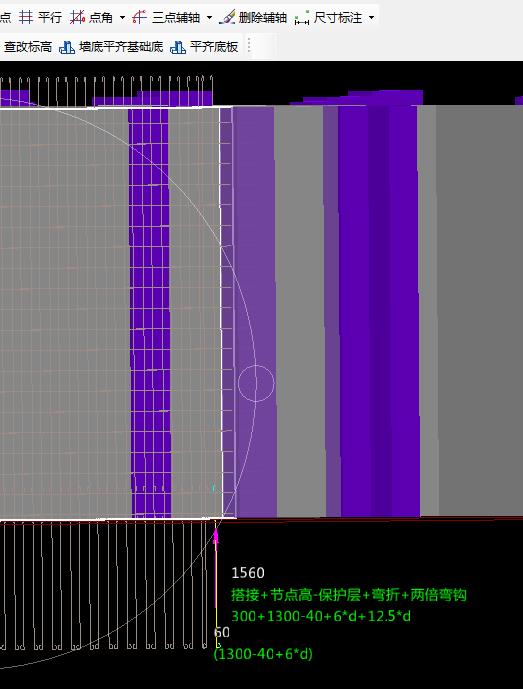
Task: Click the 删除辅轴 delete auxiliary axis brush
Action: pos(253,18)
